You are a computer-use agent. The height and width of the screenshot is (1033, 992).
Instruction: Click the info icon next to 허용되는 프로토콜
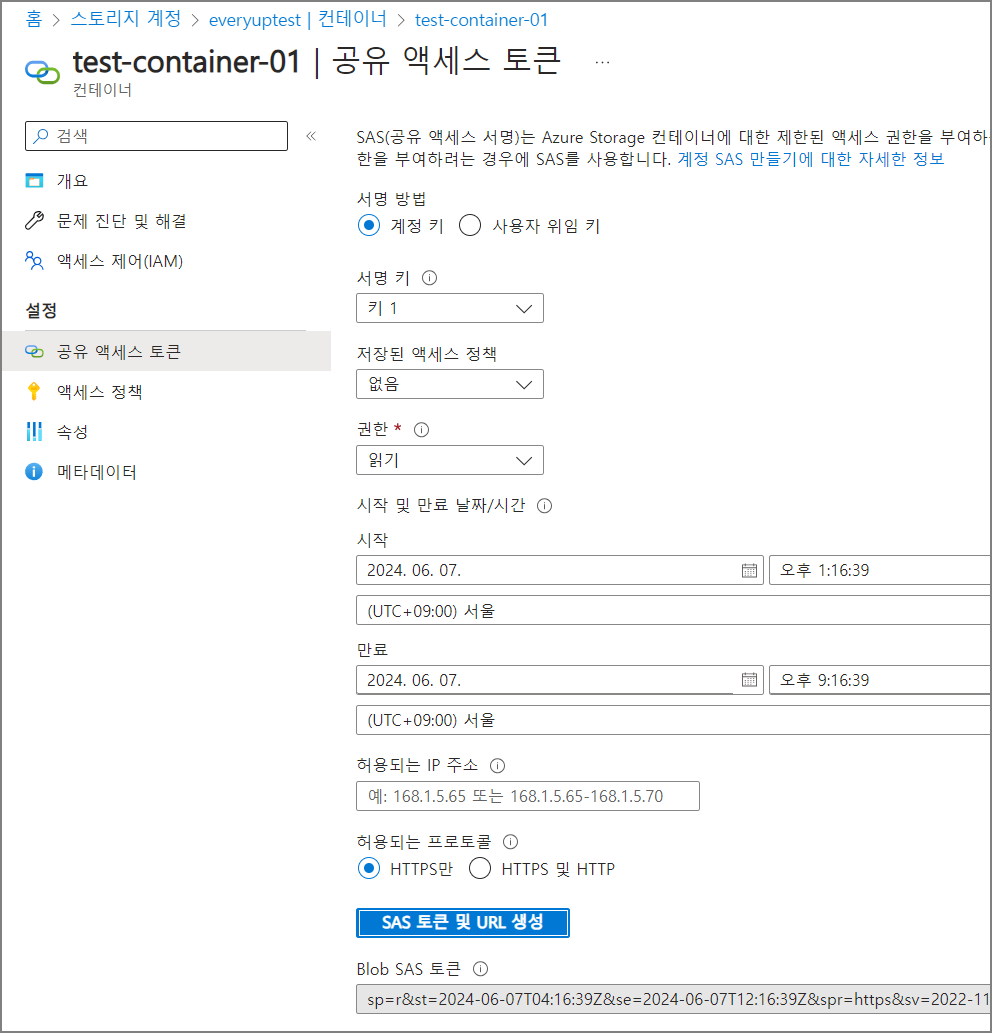(510, 842)
